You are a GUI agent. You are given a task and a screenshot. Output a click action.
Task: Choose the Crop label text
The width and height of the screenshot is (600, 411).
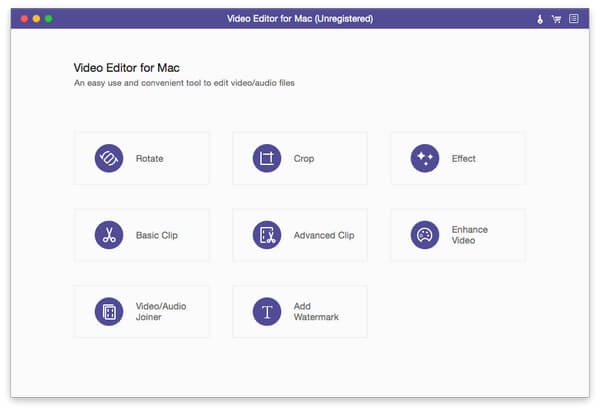coord(304,158)
